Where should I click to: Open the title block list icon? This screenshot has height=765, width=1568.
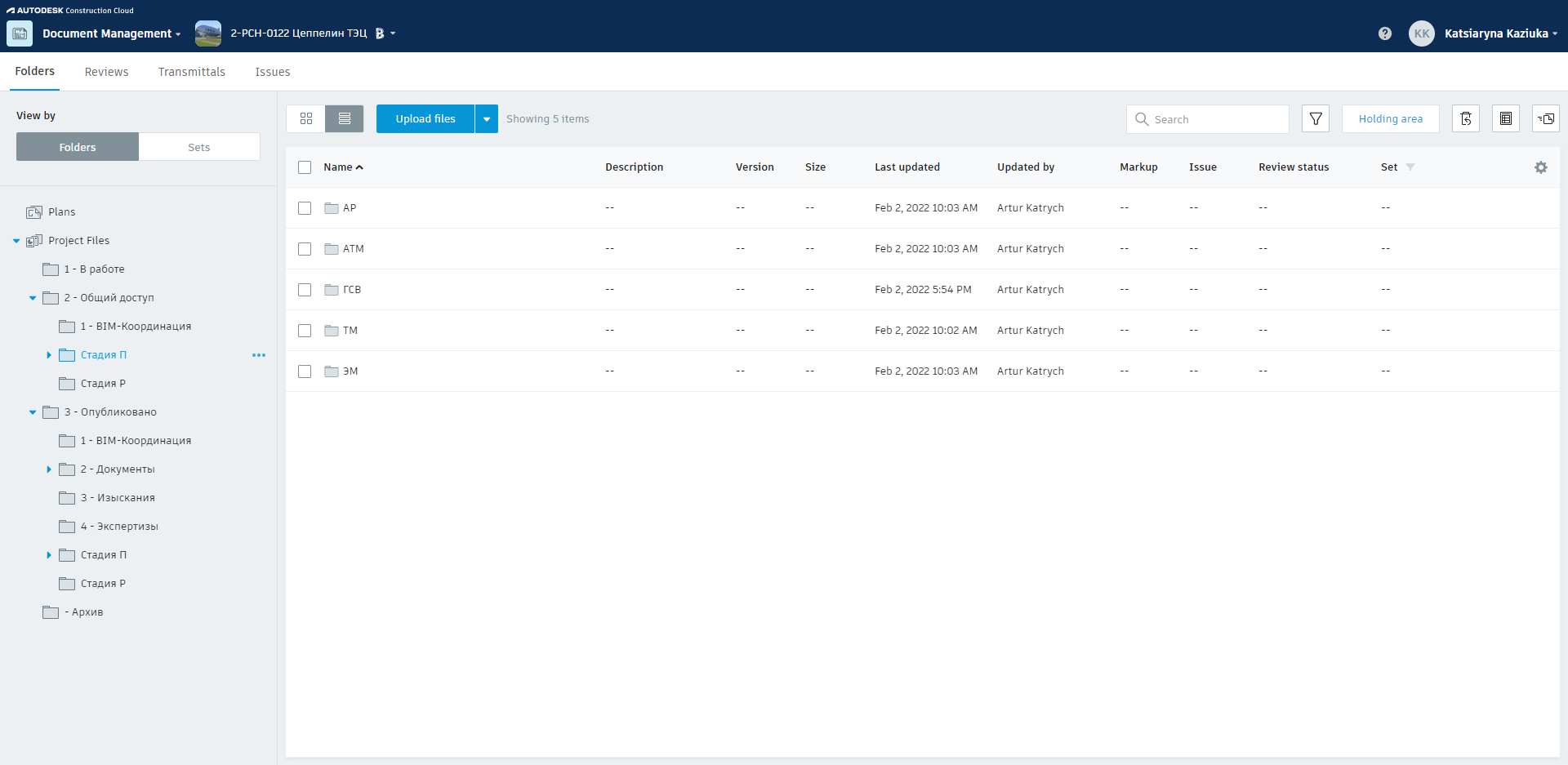coord(1506,118)
